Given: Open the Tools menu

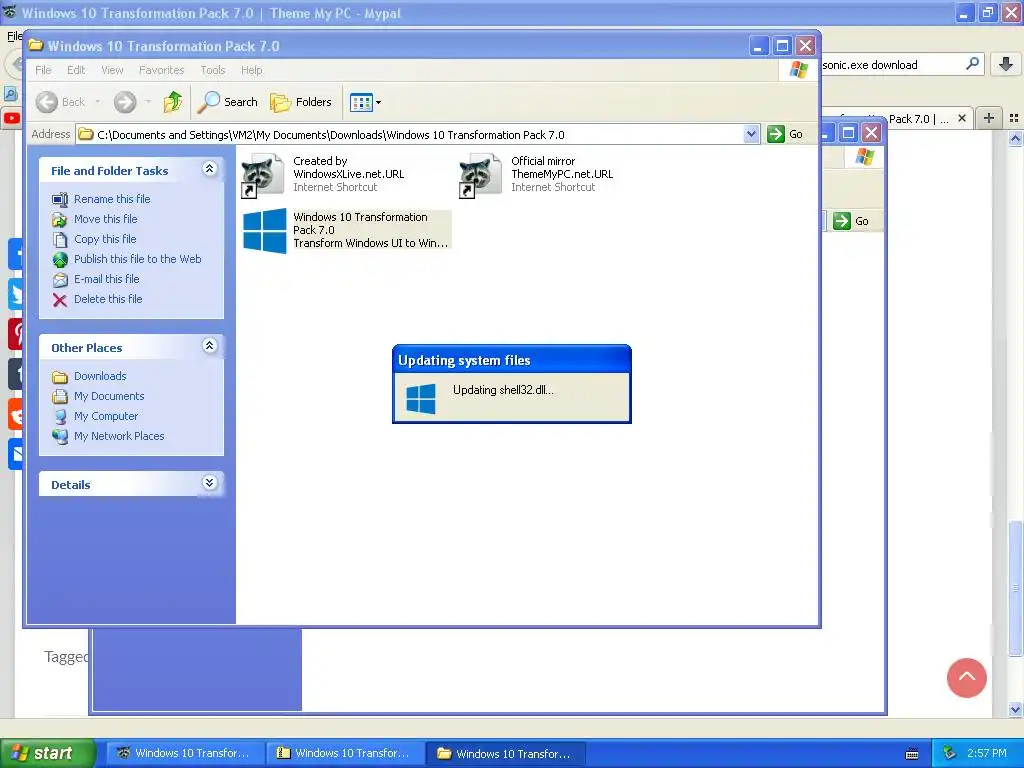Looking at the screenshot, I should (213, 70).
